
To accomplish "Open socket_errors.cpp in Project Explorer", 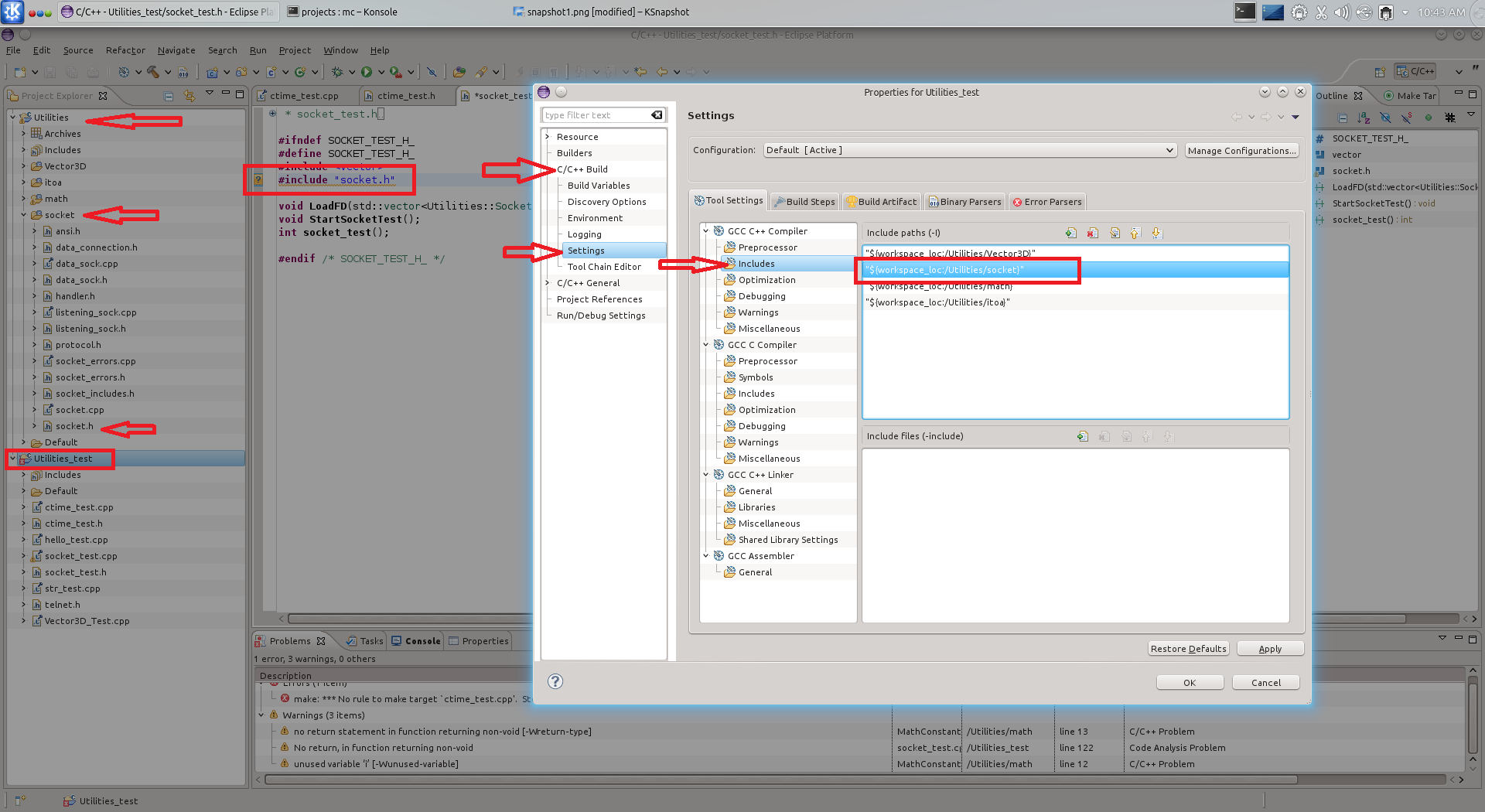I will point(95,361).
